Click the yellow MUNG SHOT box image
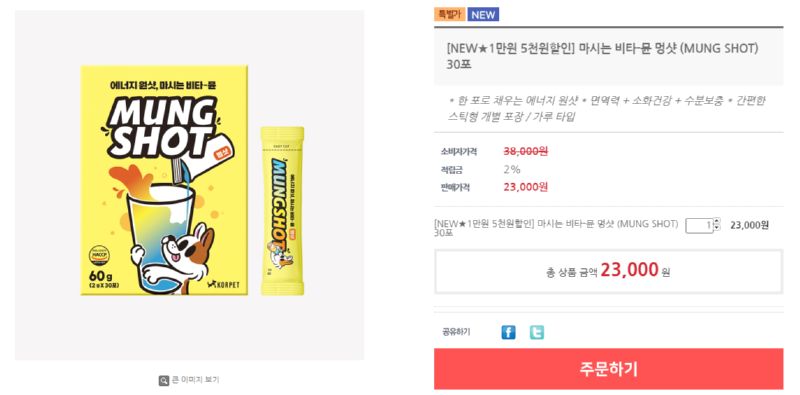800x395 pixels. [x=164, y=180]
